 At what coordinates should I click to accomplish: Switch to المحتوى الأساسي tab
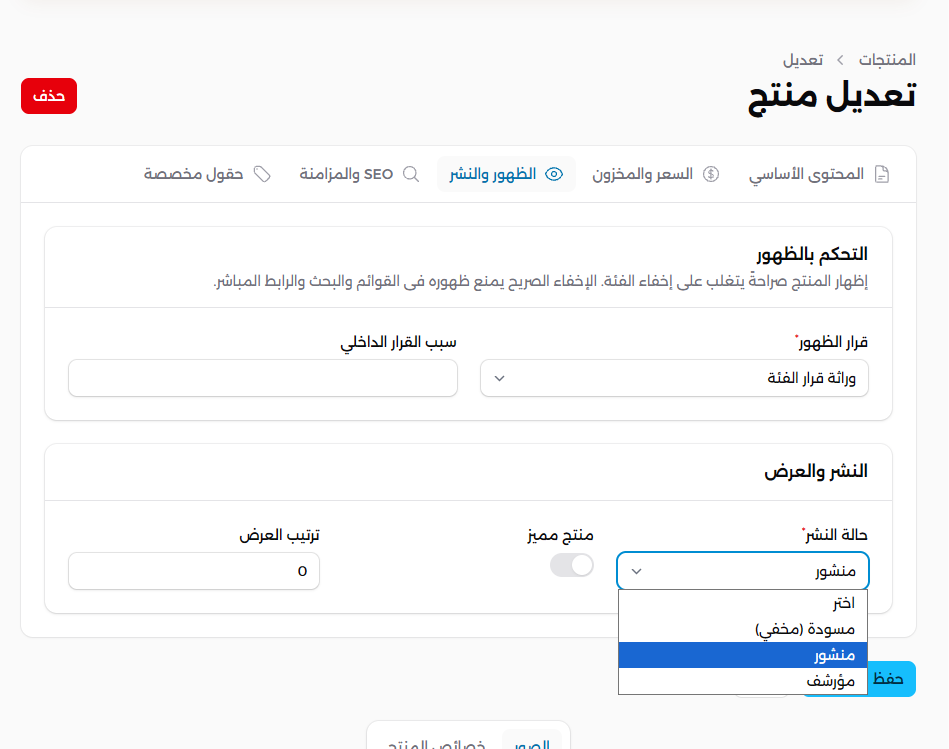click(x=819, y=174)
